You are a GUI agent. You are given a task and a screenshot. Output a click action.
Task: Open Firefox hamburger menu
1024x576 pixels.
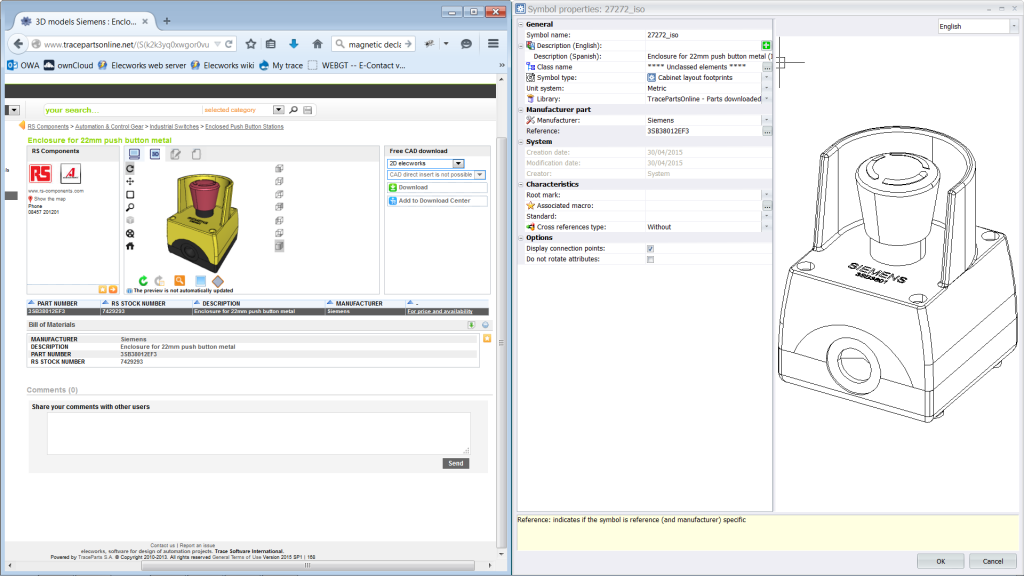click(493, 44)
